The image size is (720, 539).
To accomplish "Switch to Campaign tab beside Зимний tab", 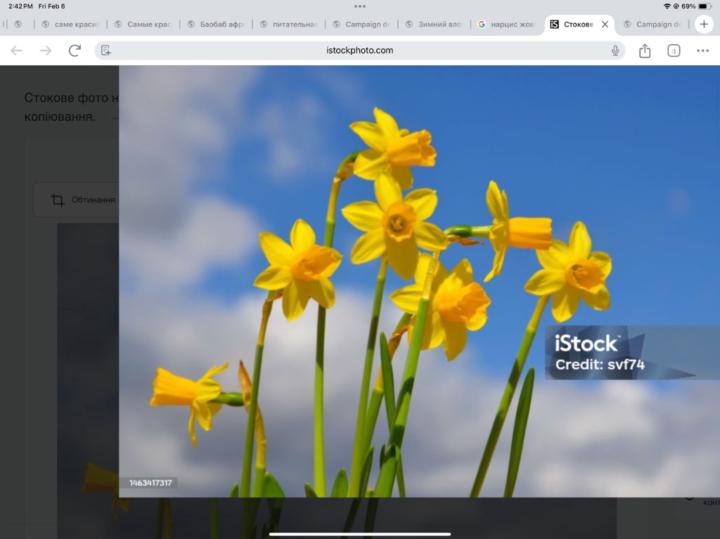I will [x=361, y=24].
